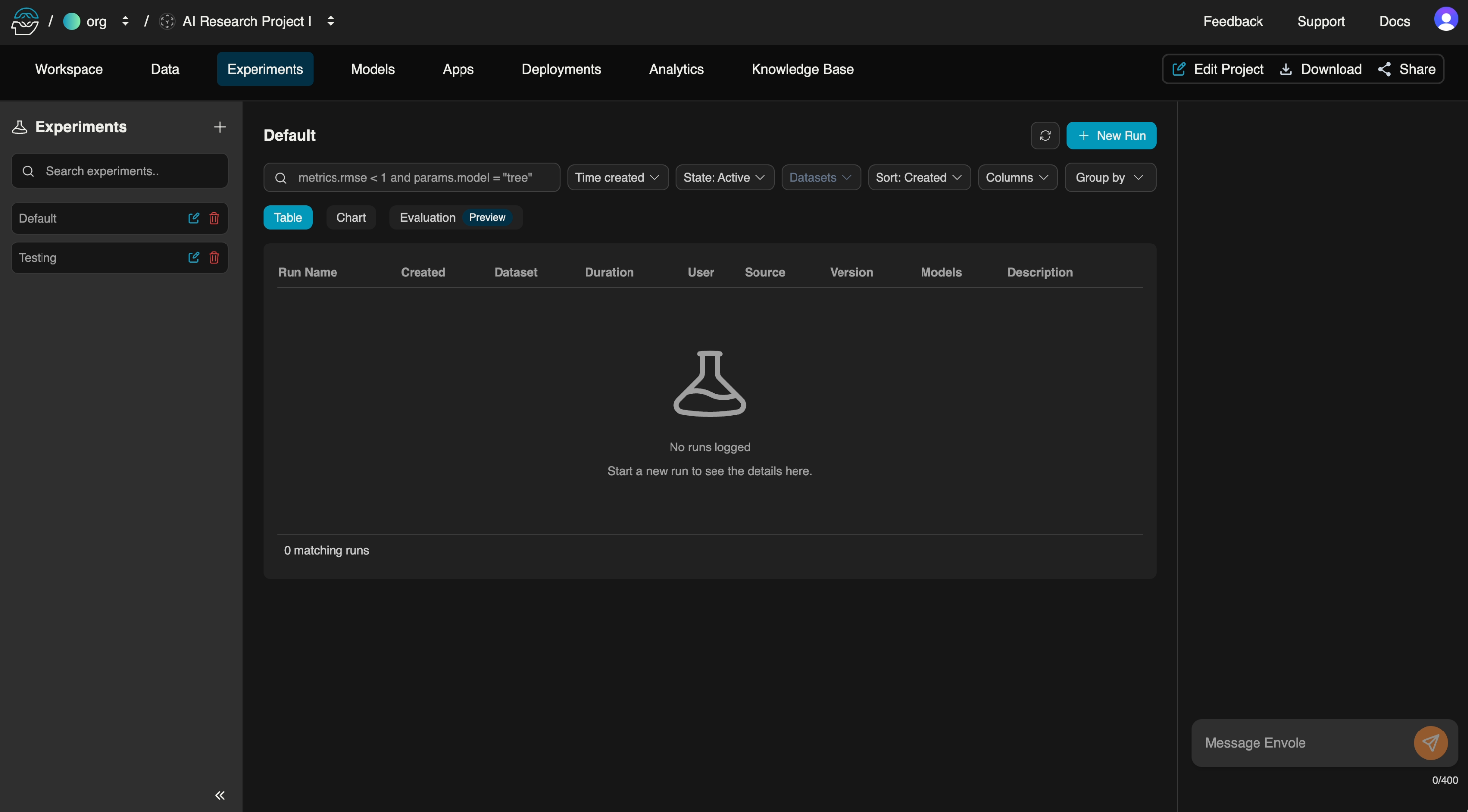Click the Envole logo icon

25,21
